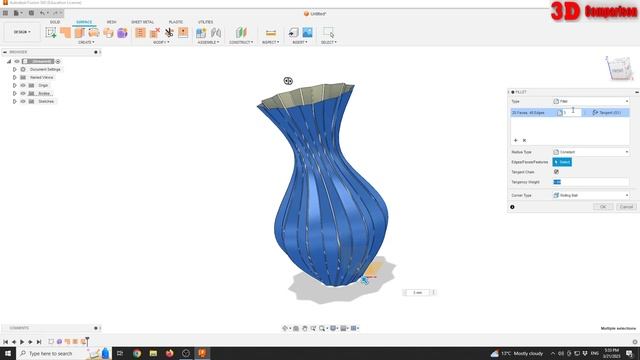This screenshot has width=640, height=360.
Task: Choose the surface Extrude tool
Action: [65, 32]
